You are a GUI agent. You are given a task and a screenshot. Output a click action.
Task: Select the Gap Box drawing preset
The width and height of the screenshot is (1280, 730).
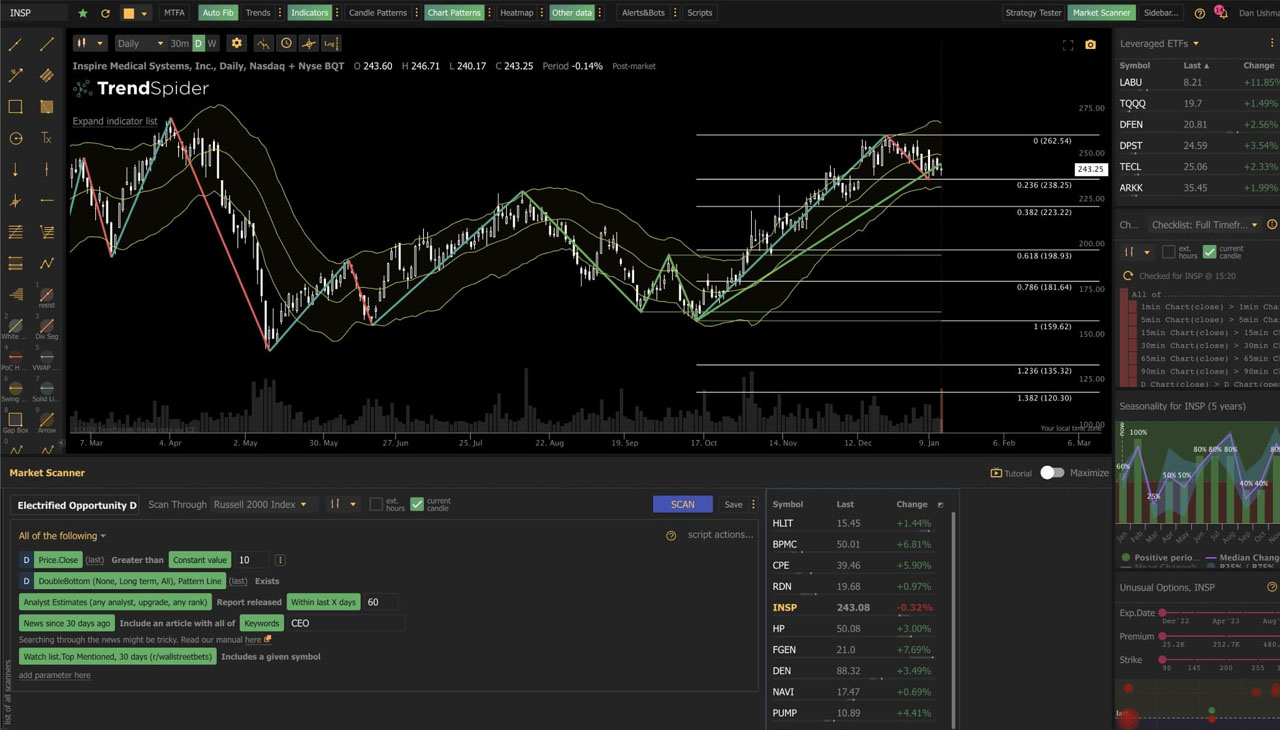coord(15,421)
